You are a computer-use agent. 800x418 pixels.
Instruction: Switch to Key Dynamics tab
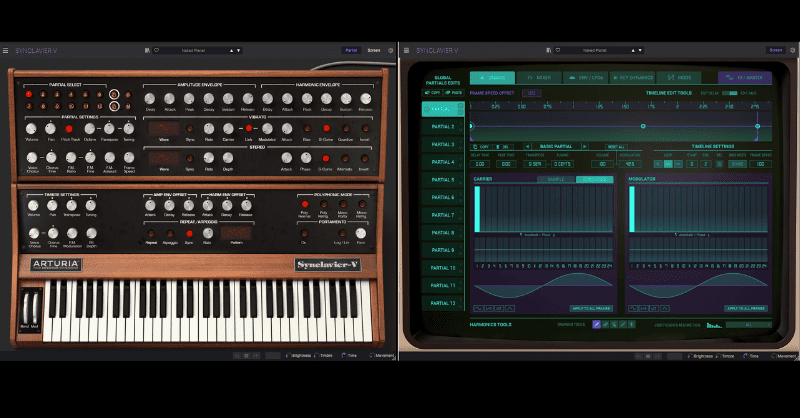tap(632, 78)
